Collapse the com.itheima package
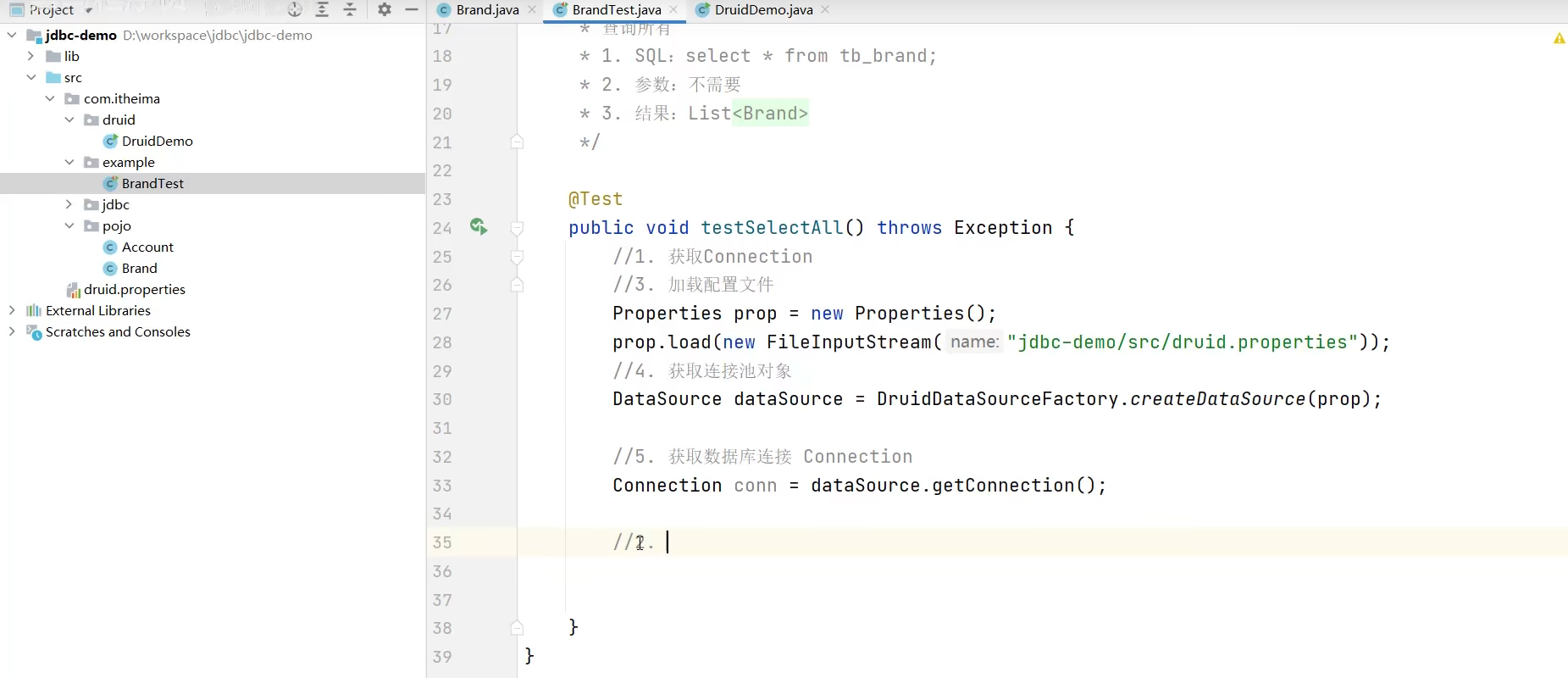The width and height of the screenshot is (1568, 678). click(x=50, y=98)
